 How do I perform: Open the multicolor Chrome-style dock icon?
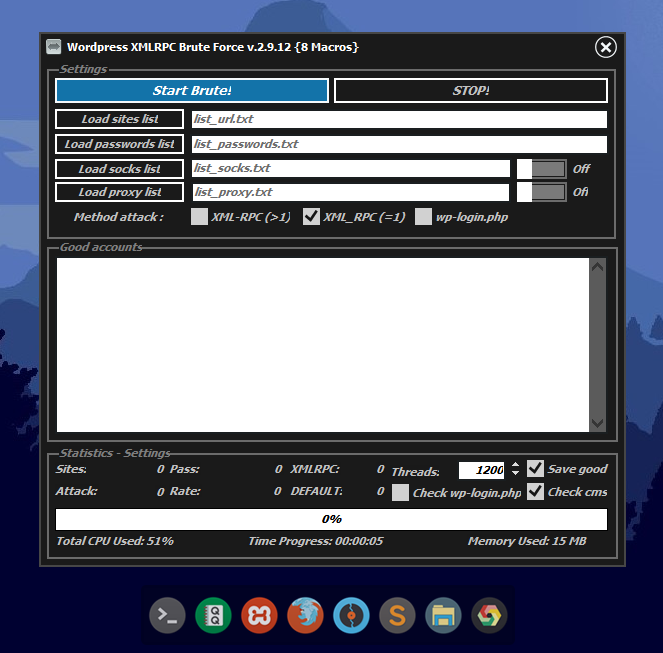pos(489,615)
